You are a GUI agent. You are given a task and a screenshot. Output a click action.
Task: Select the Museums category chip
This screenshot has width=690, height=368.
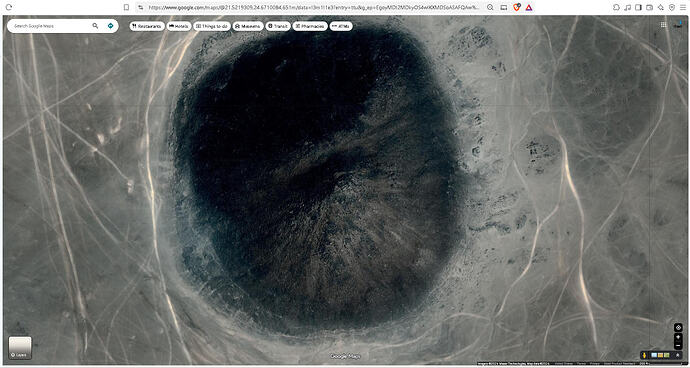[248, 26]
